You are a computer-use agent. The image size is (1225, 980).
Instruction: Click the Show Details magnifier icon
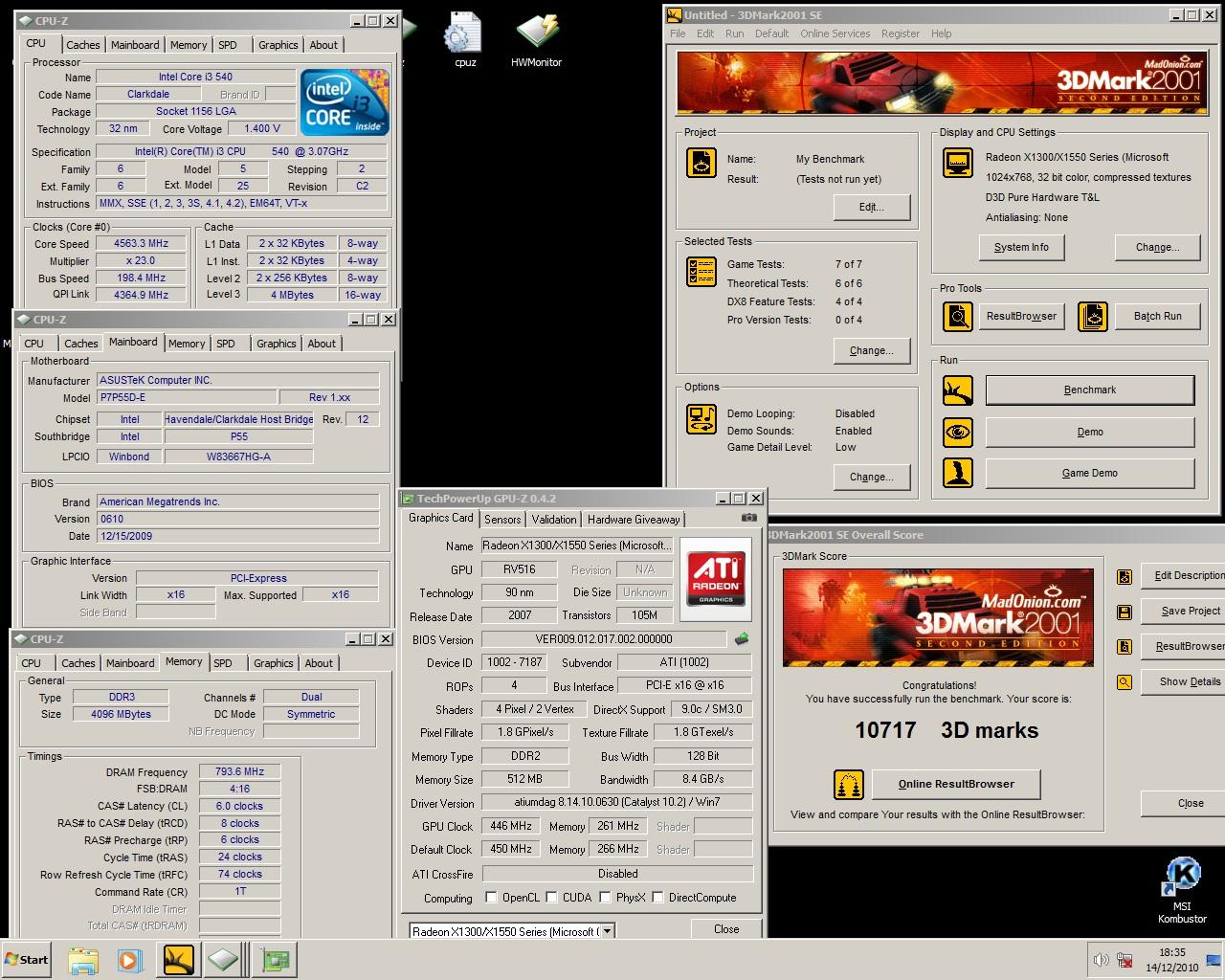coord(1125,682)
